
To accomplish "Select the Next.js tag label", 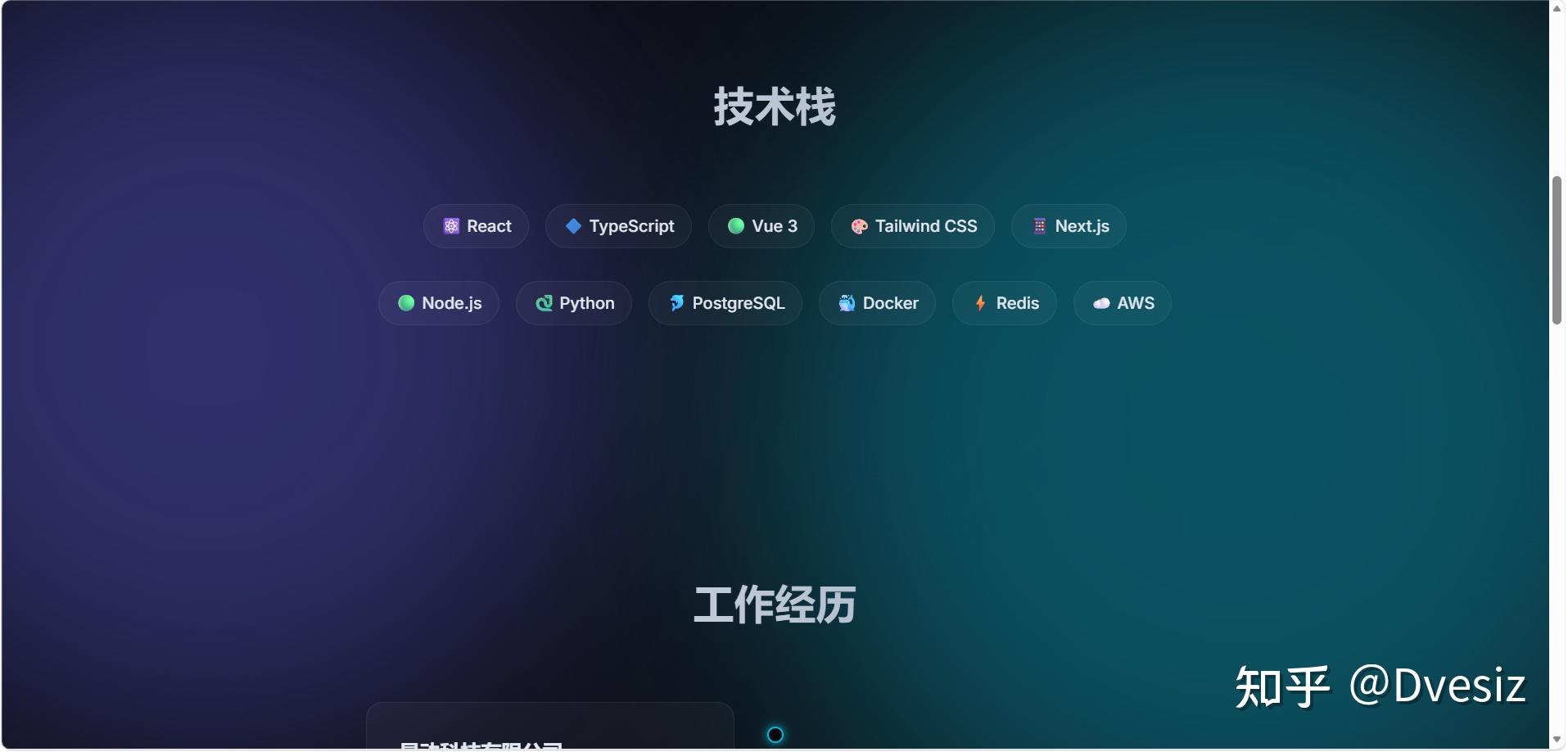I will click(1082, 227).
